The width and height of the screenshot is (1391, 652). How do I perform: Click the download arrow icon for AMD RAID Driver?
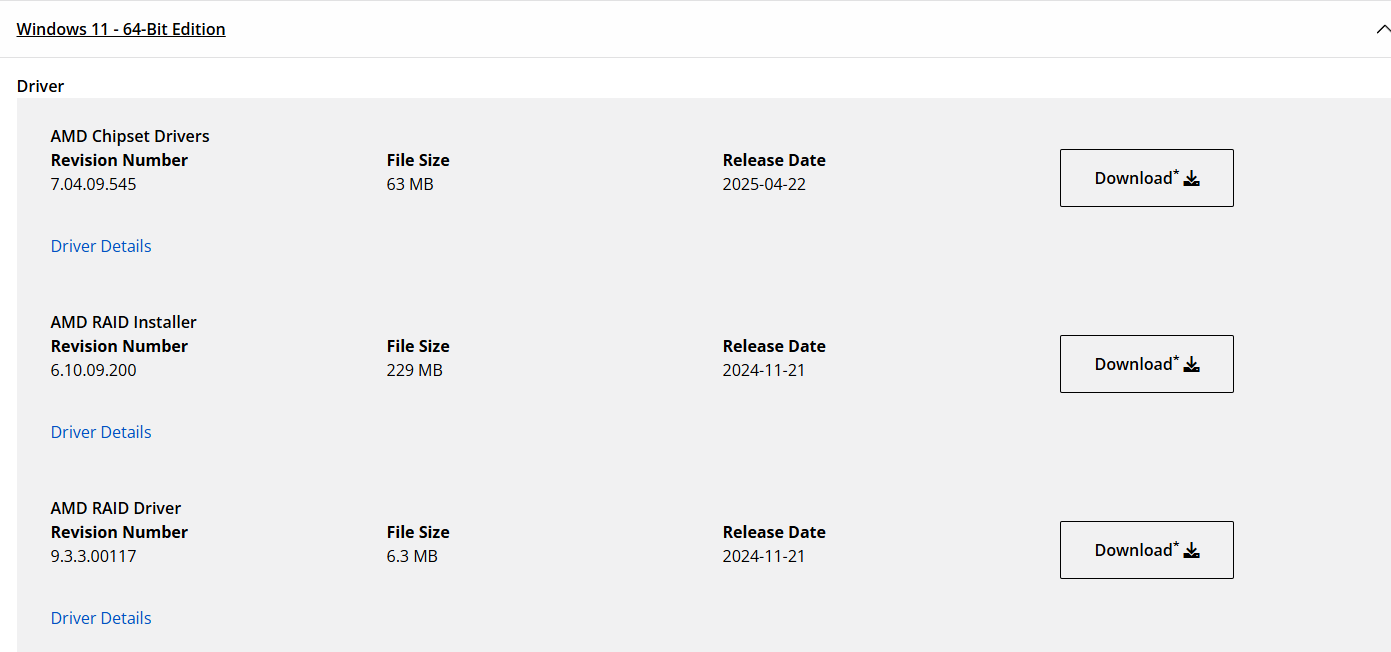(1191, 551)
